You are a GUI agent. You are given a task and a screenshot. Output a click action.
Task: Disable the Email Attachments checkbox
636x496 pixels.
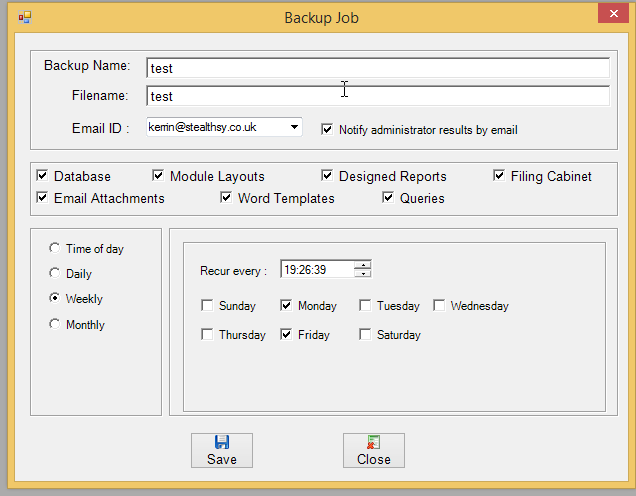click(42, 198)
